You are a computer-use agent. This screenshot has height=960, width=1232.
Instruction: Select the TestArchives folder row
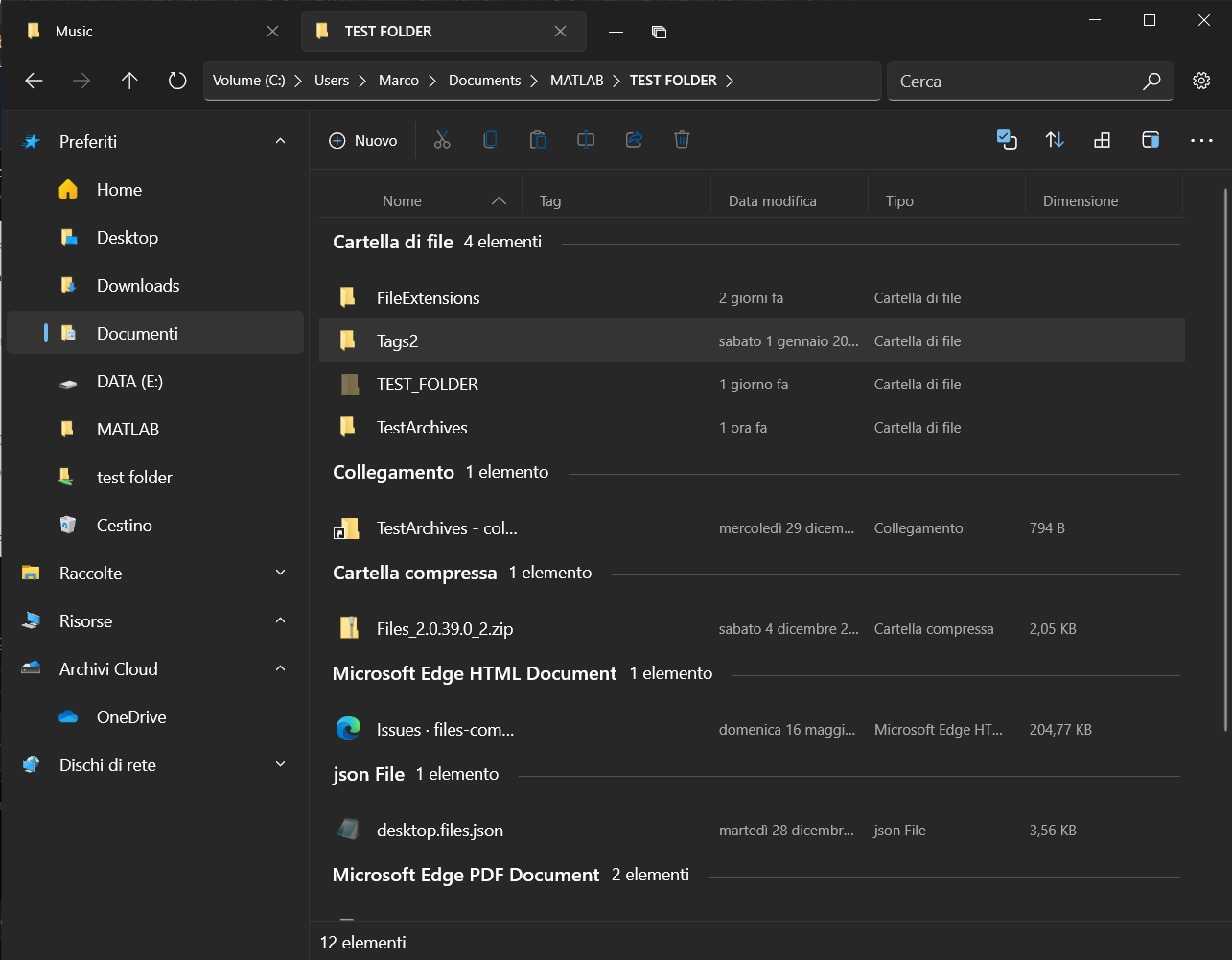pyautogui.click(x=752, y=427)
